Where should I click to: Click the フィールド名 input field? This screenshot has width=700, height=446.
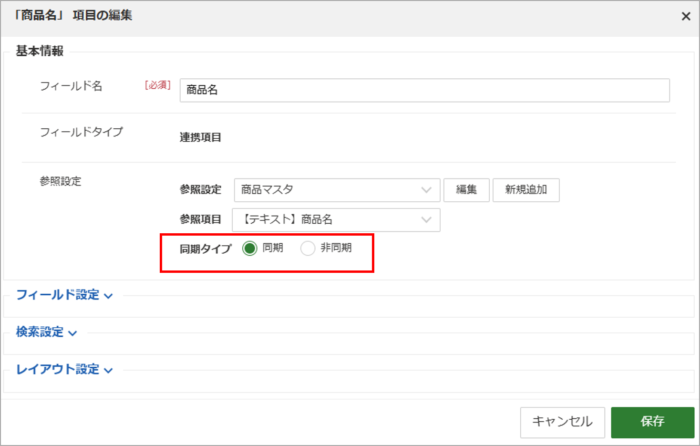coord(425,90)
